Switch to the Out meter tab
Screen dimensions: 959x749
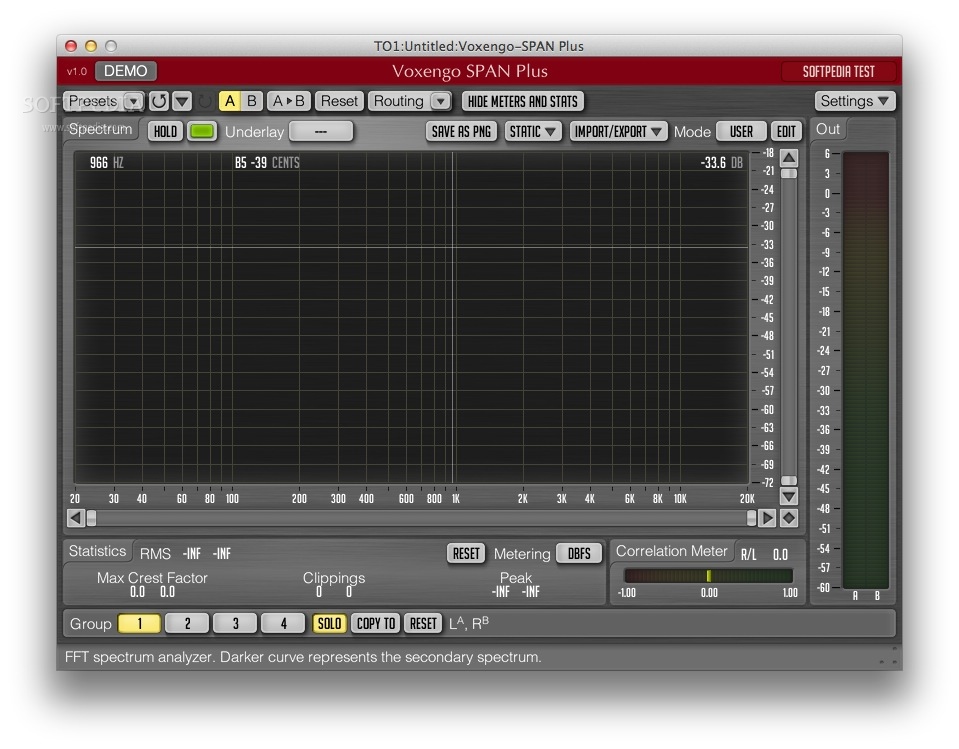(x=828, y=129)
